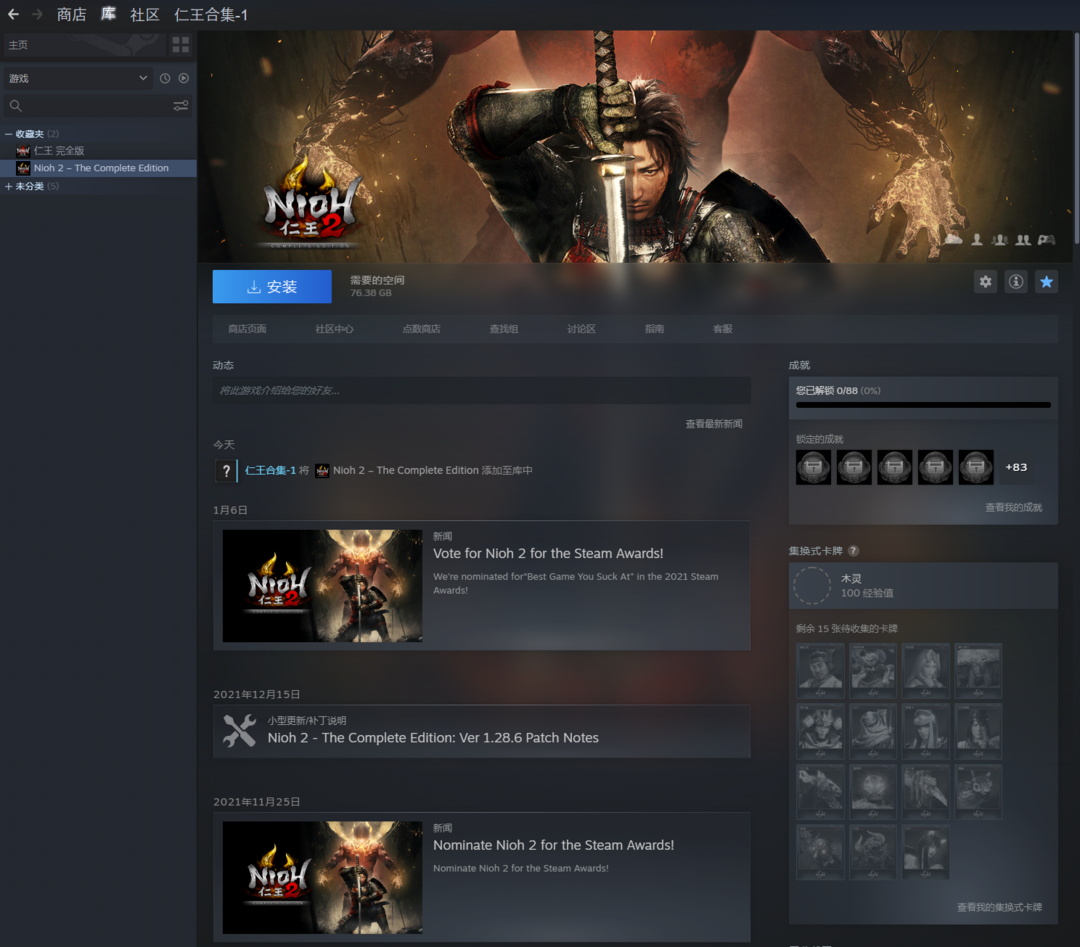Click the achievement progress bar
The width and height of the screenshot is (1080, 947).
pyautogui.click(x=922, y=405)
